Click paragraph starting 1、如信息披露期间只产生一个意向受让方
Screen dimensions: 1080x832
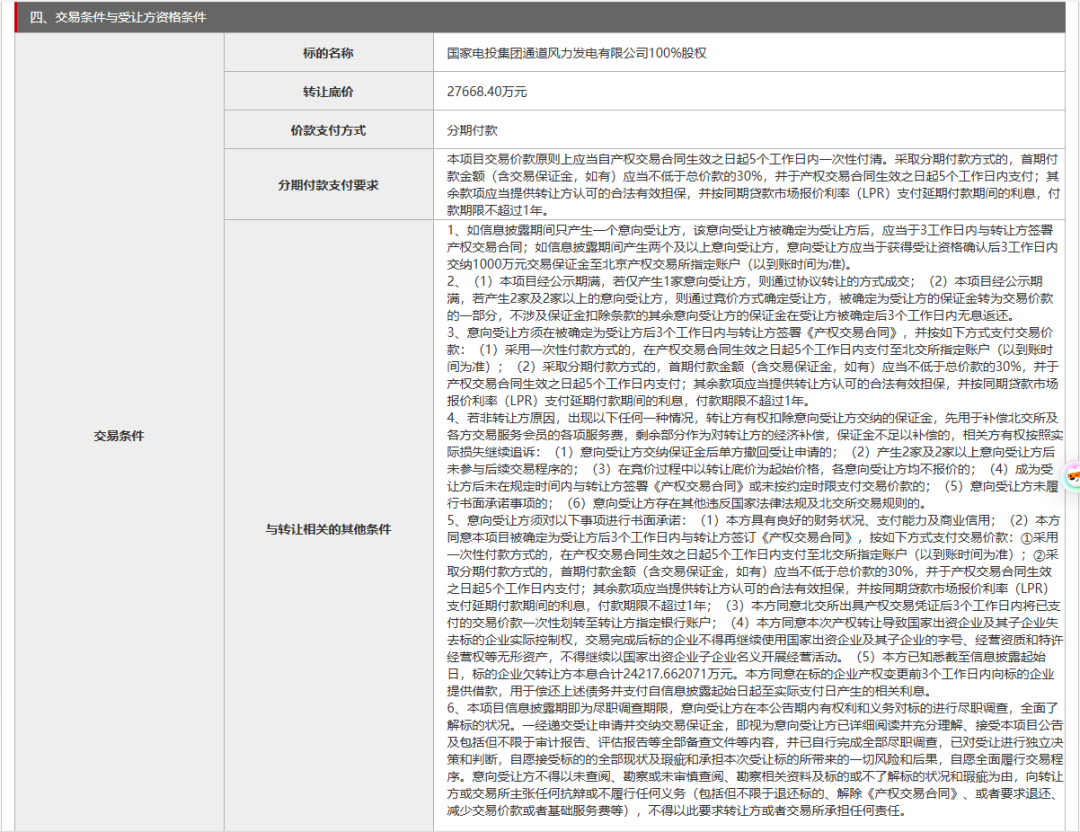coord(752,247)
